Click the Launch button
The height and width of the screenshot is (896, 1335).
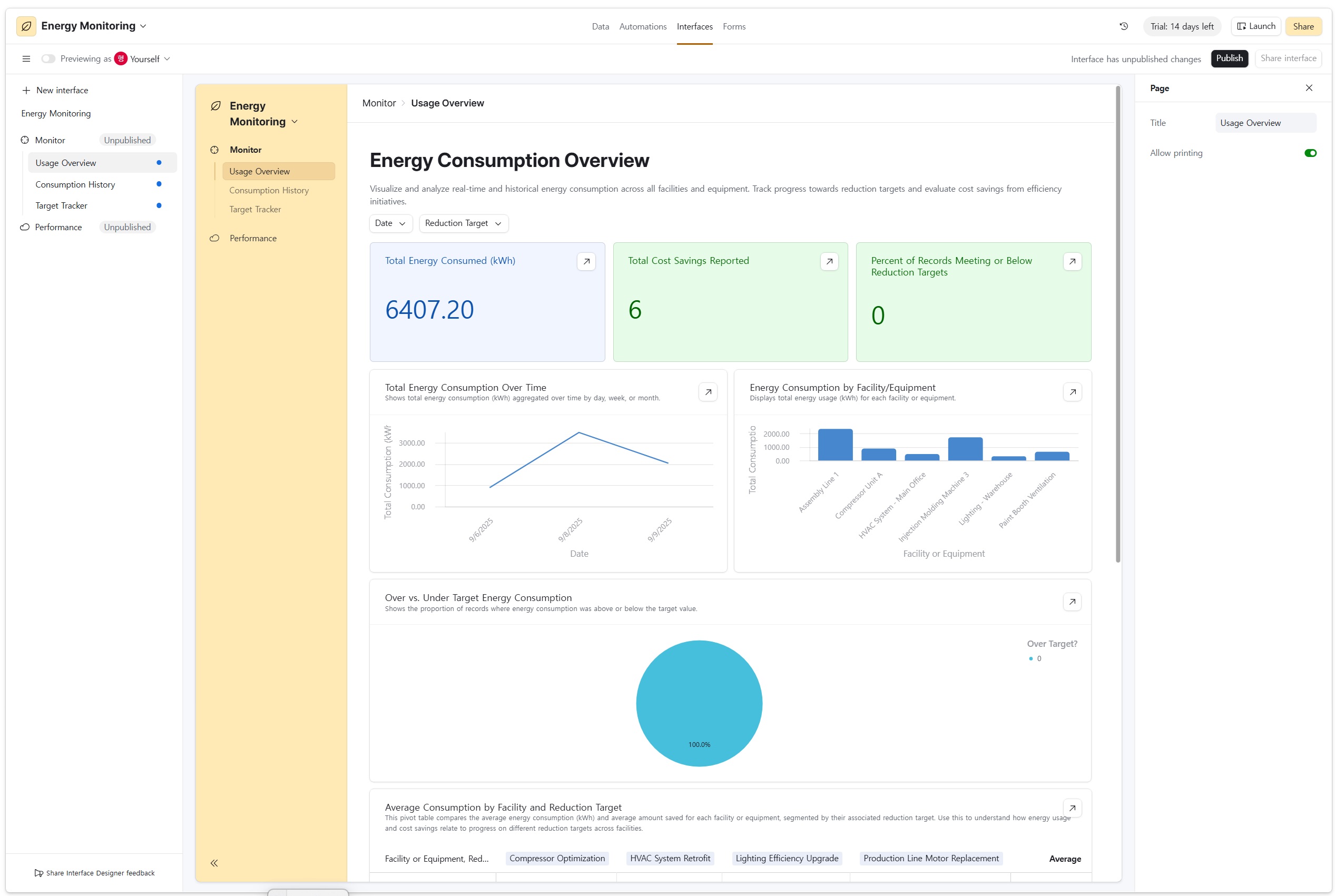[1255, 26]
